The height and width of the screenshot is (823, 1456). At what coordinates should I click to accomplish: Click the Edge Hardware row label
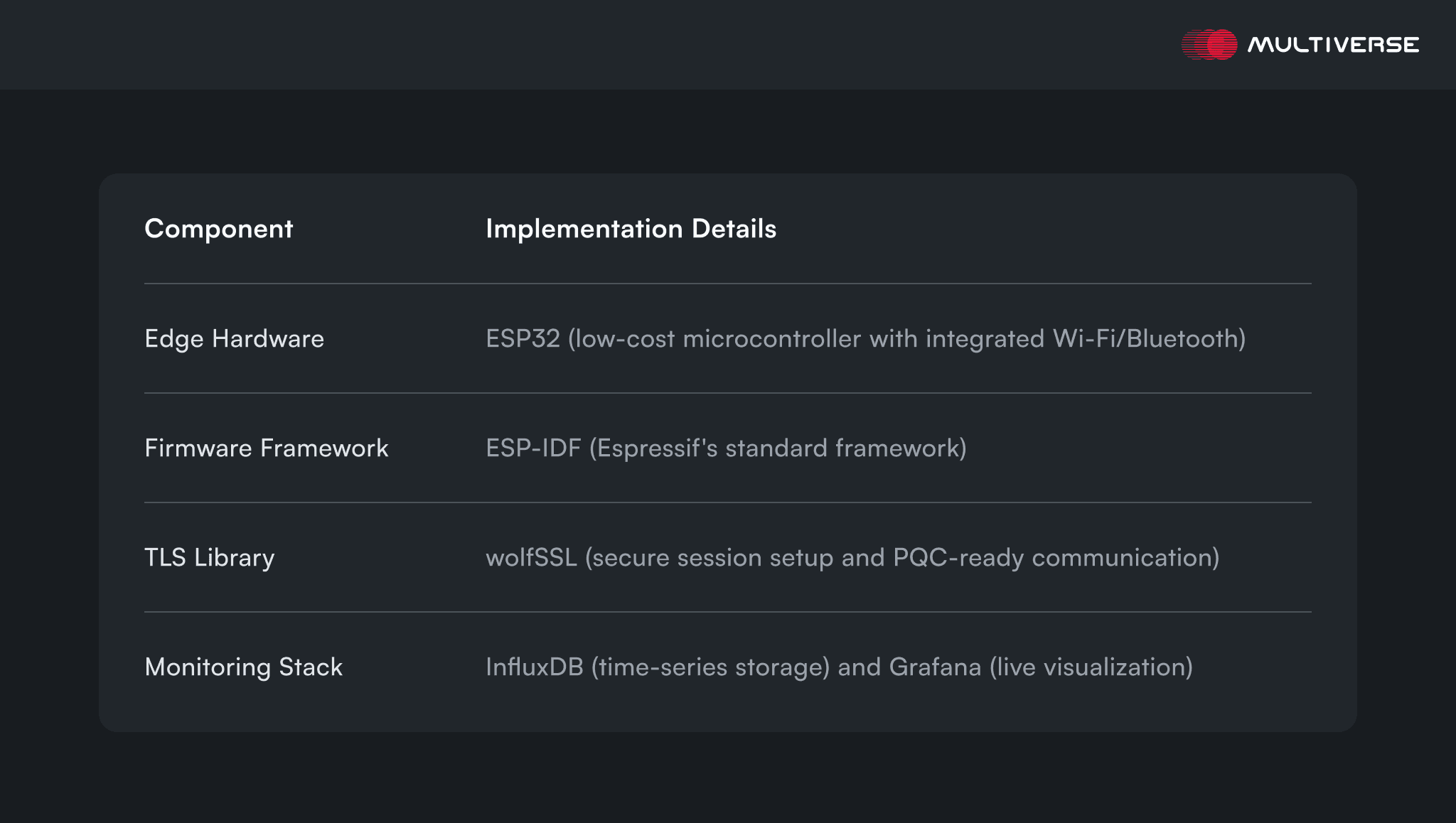click(x=234, y=339)
